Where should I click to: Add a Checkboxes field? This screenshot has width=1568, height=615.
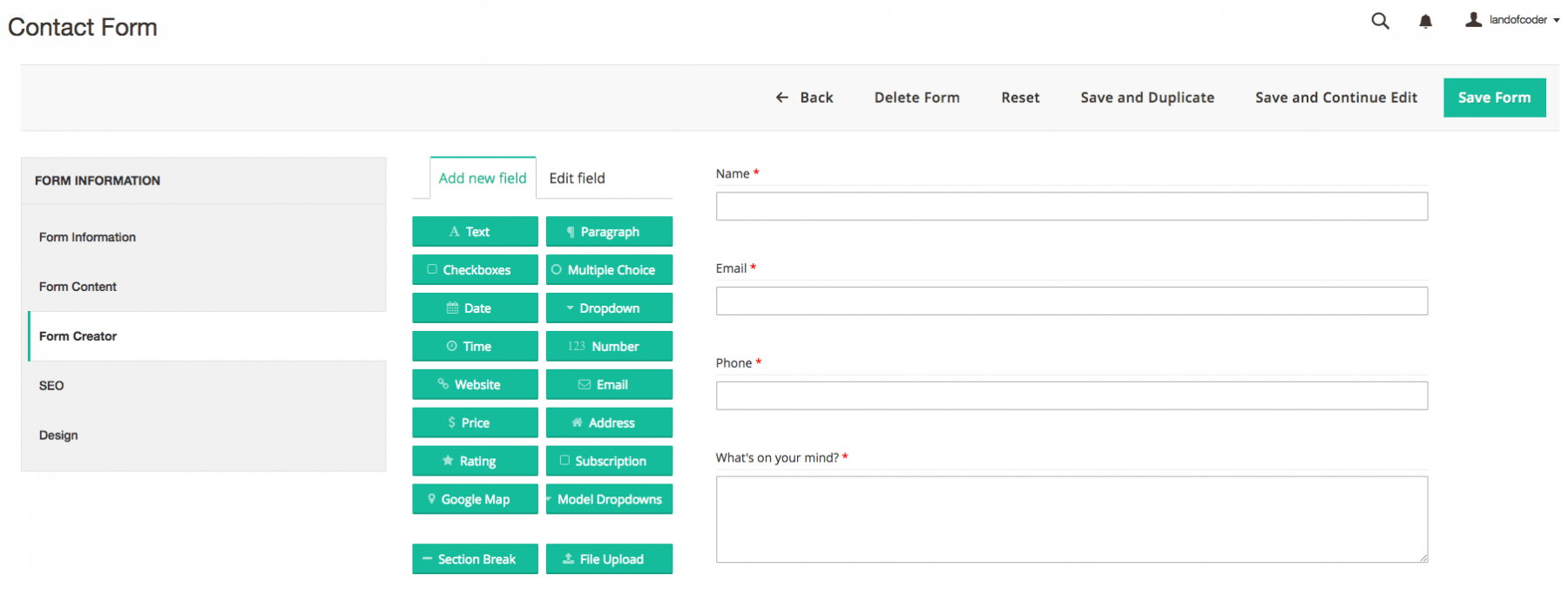click(x=475, y=270)
